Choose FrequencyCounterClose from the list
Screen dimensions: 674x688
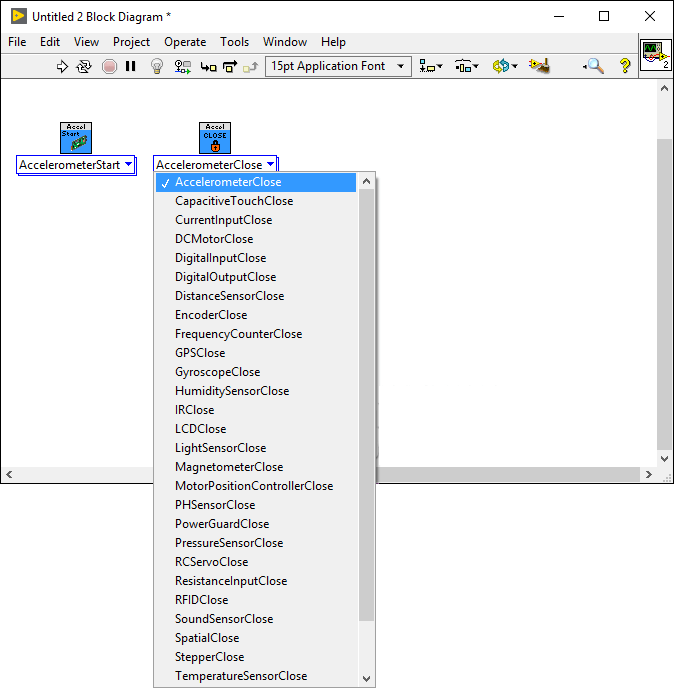pyautogui.click(x=256, y=334)
